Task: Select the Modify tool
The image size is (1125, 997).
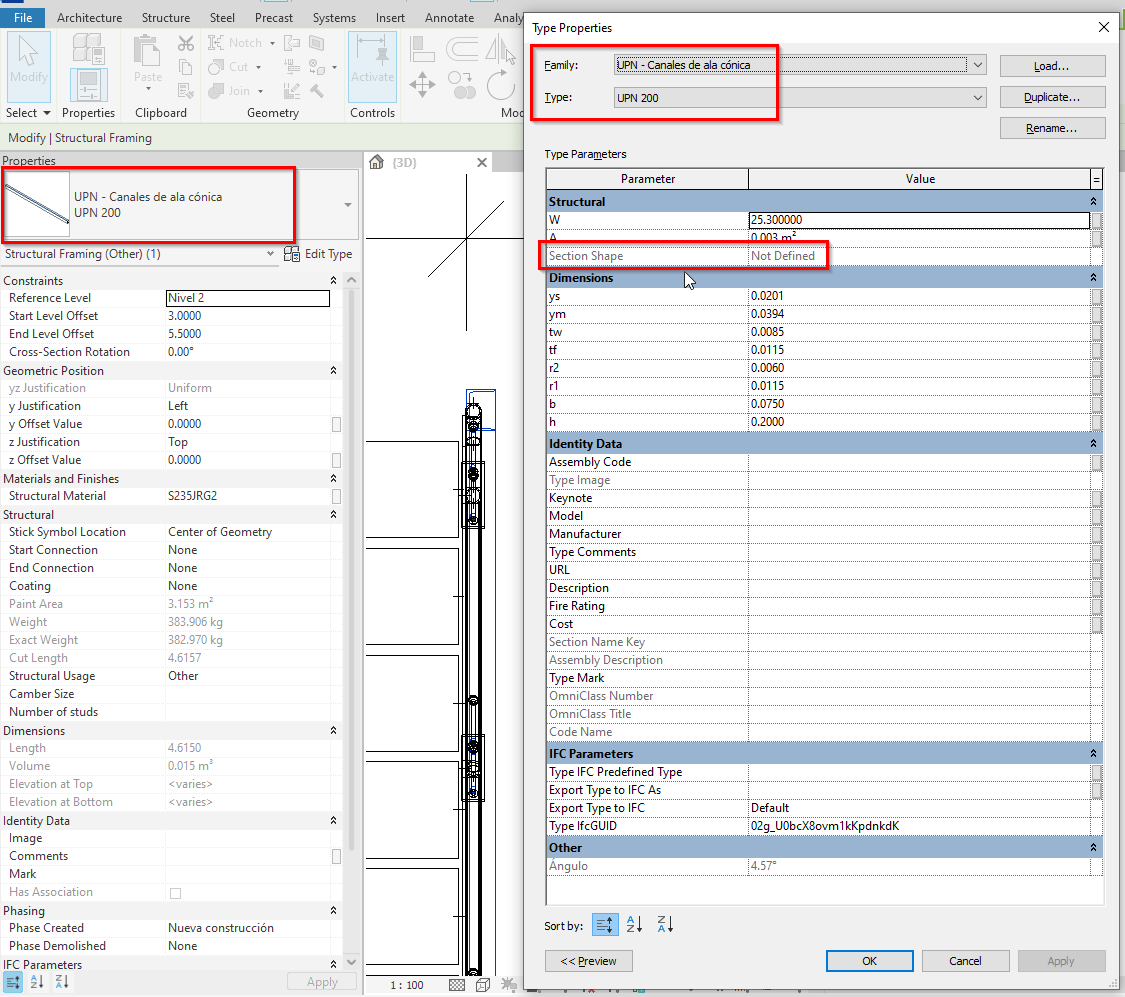Action: 27,67
